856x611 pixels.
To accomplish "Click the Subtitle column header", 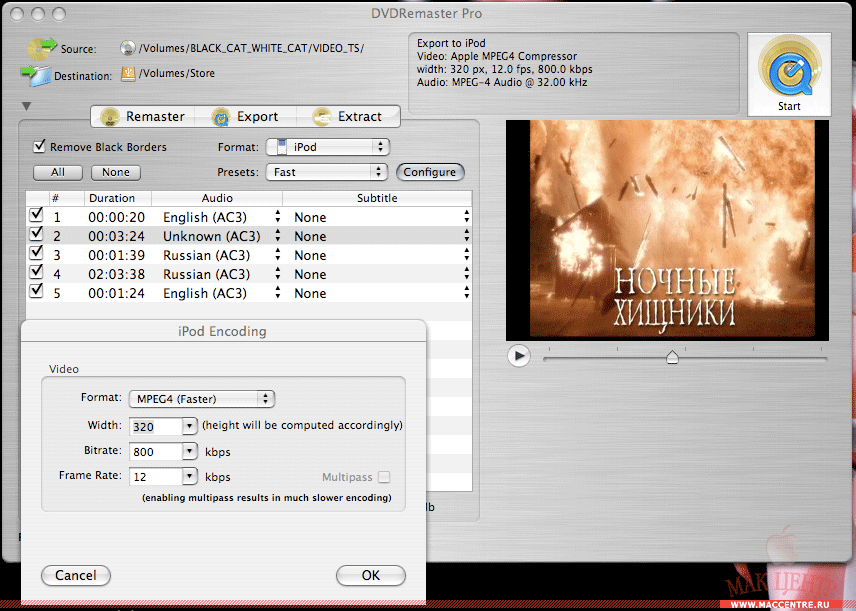I will [377, 198].
